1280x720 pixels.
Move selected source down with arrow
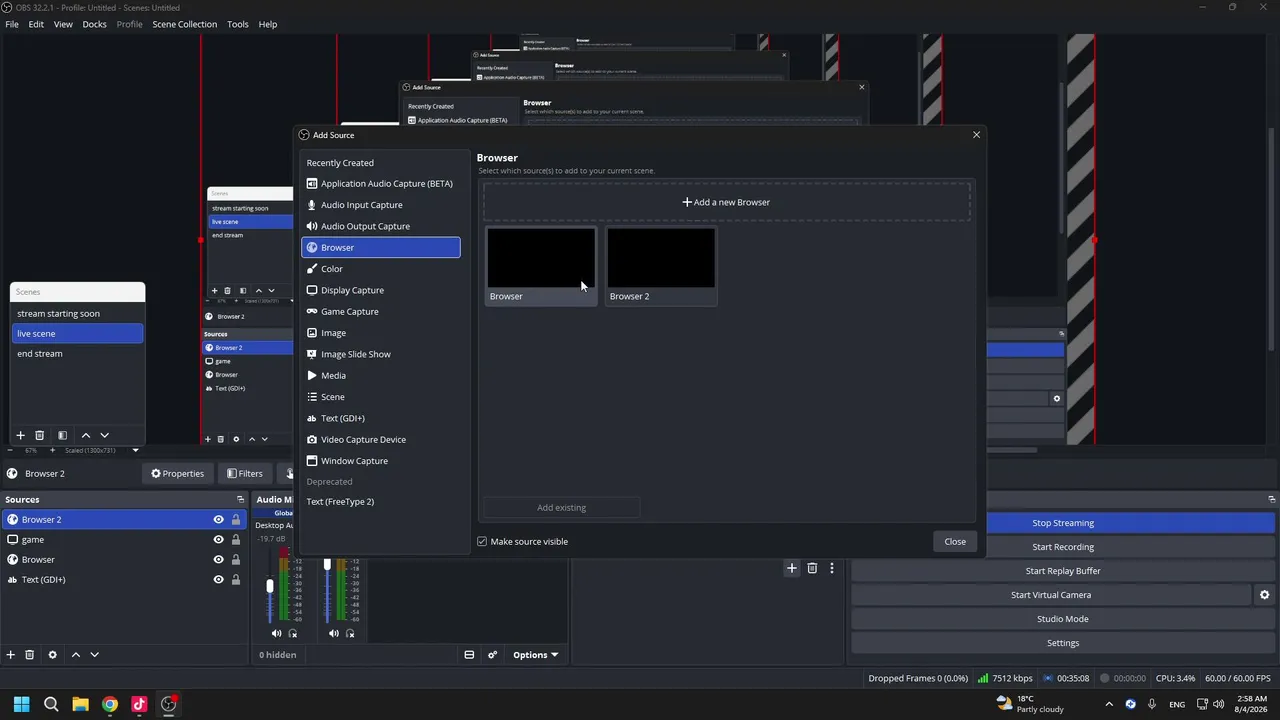[94, 655]
